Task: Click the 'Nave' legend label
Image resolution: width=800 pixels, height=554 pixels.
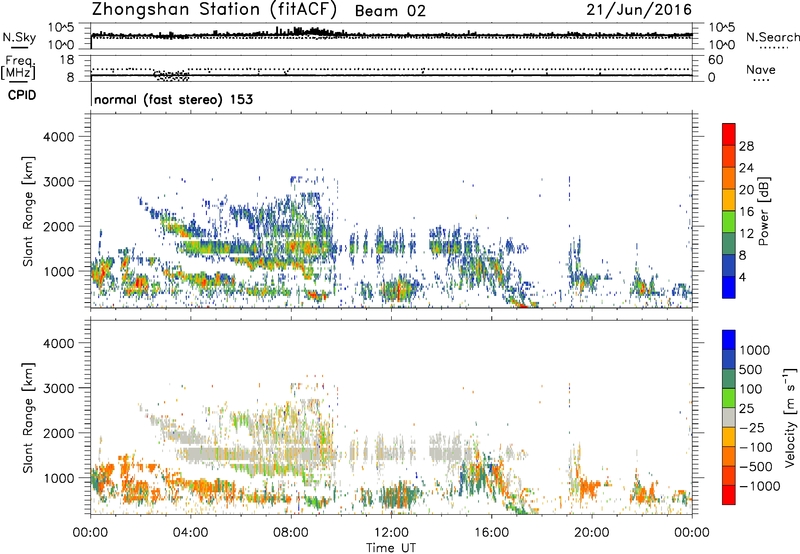Action: pyautogui.click(x=761, y=70)
